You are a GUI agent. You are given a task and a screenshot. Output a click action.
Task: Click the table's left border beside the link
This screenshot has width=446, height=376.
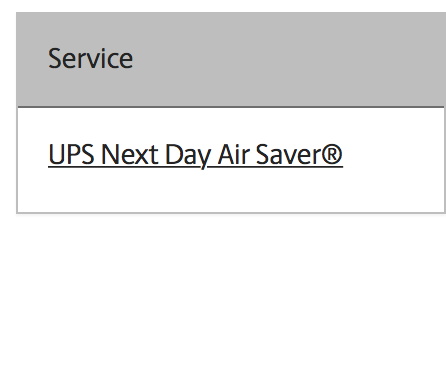click(x=17, y=155)
